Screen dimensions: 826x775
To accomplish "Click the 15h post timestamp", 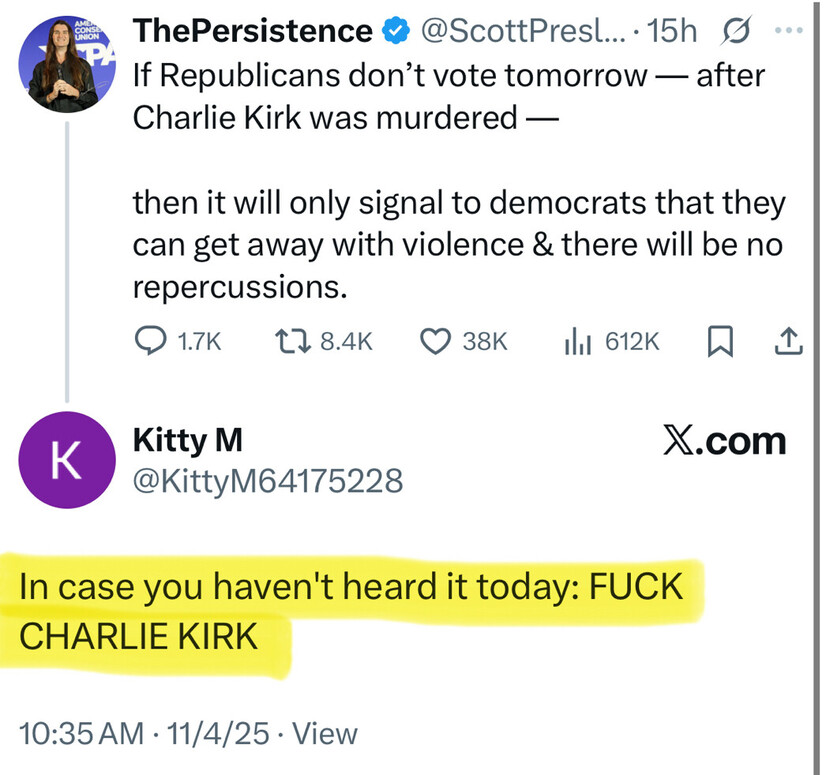I will pyautogui.click(x=674, y=31).
